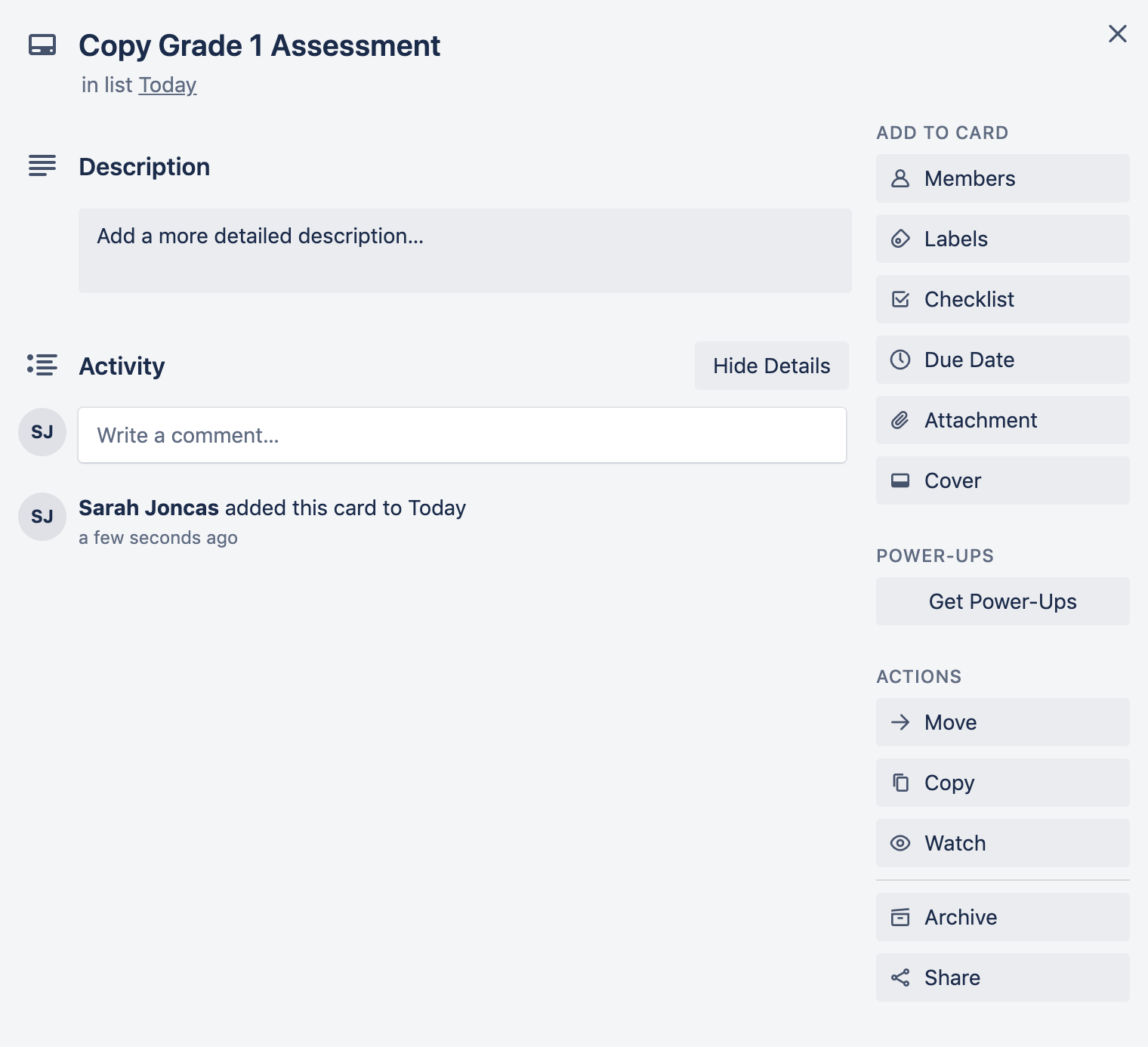Screen dimensions: 1148x1047
Task: Click the Write a comment field
Action: tap(461, 435)
